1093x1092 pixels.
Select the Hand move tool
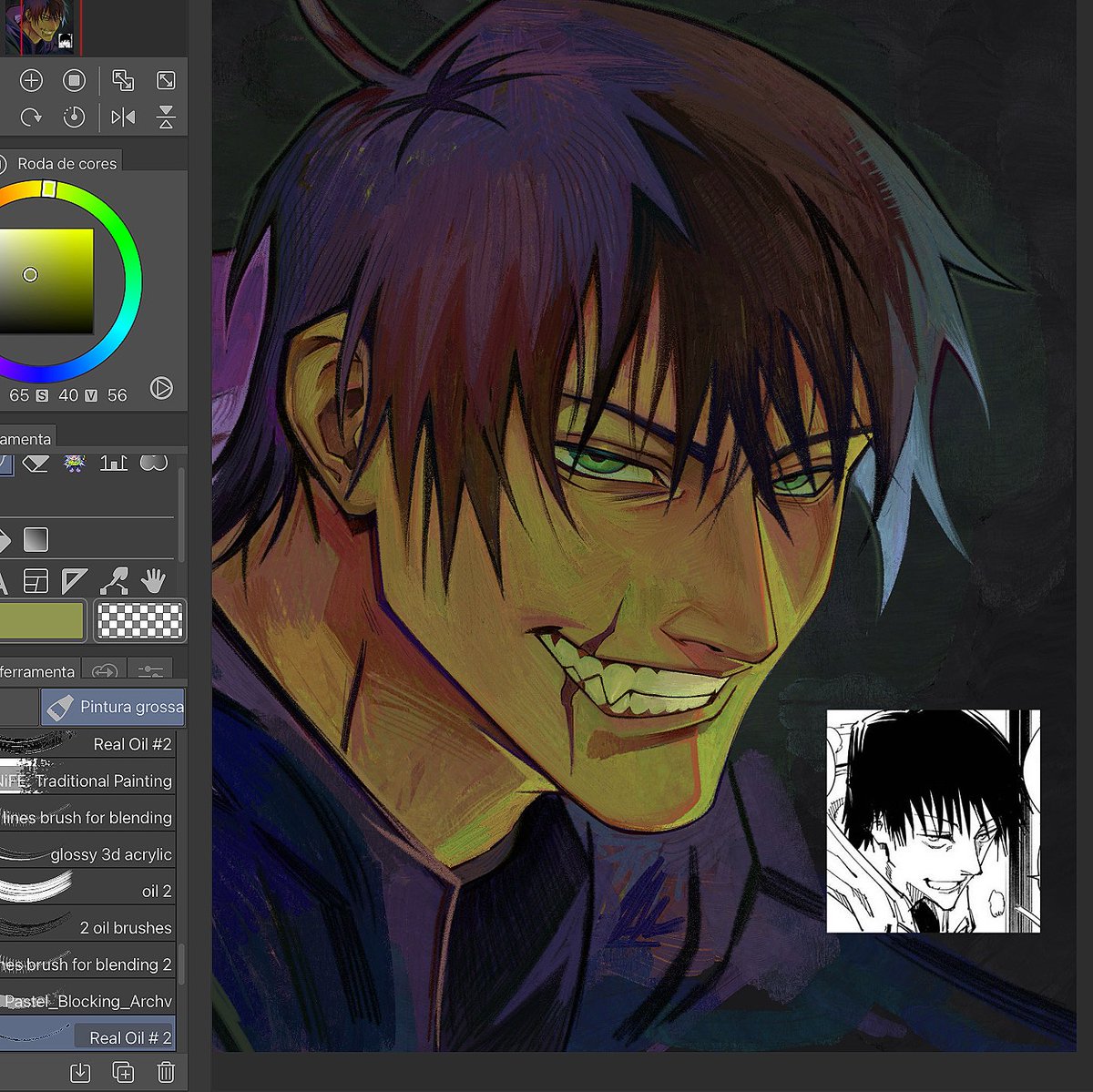(x=154, y=580)
